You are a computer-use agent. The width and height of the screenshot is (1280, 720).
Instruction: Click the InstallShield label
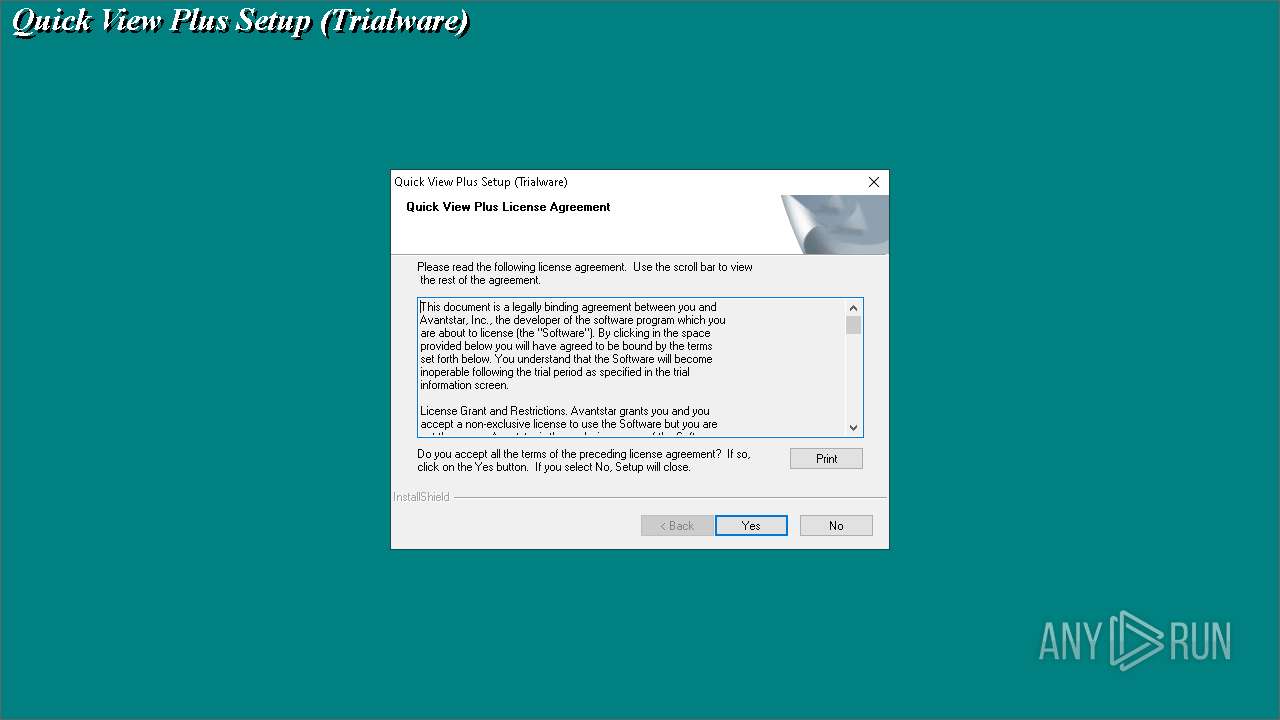tap(421, 497)
